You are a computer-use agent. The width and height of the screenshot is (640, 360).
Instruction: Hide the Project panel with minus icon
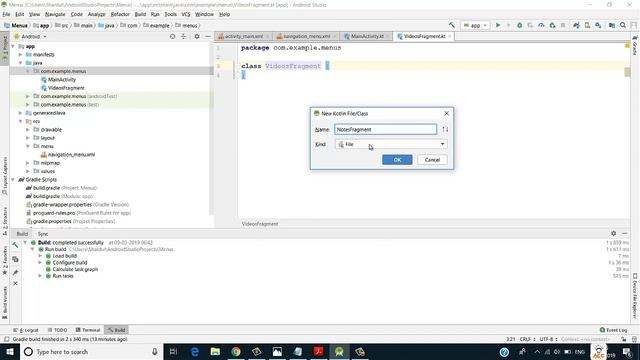(208, 36)
